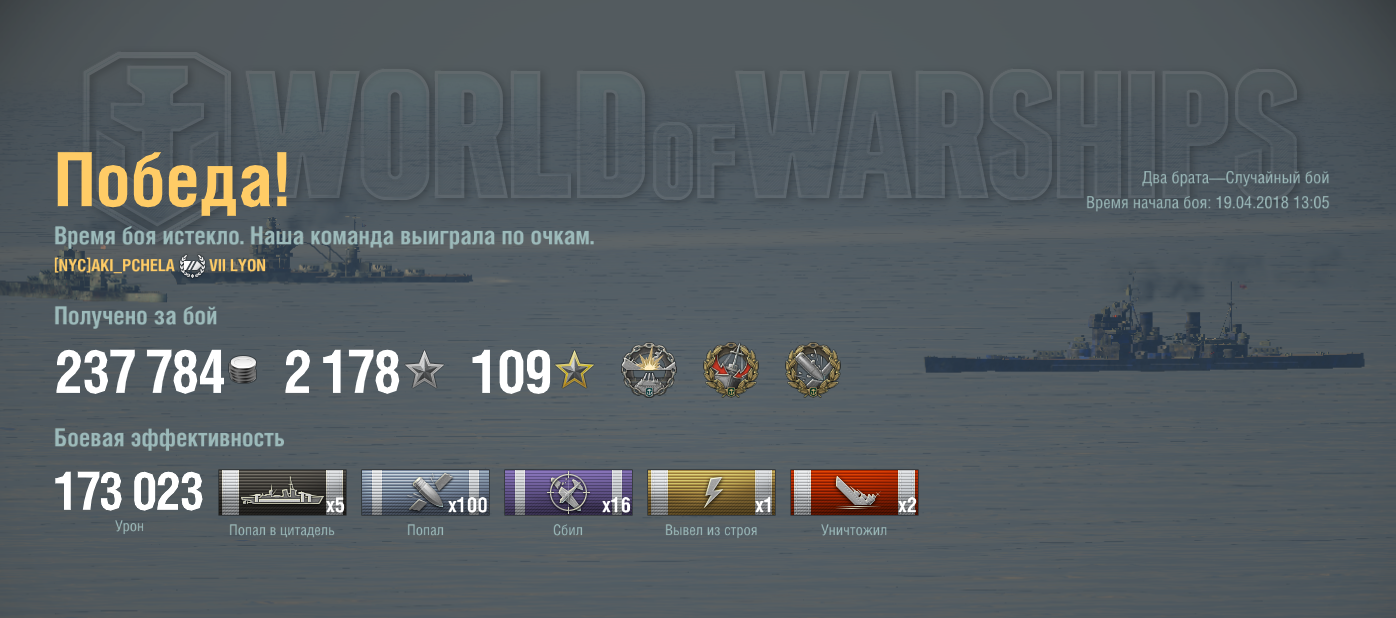Click the first achievement medal with explosion
The image size is (1396, 618).
(x=648, y=370)
